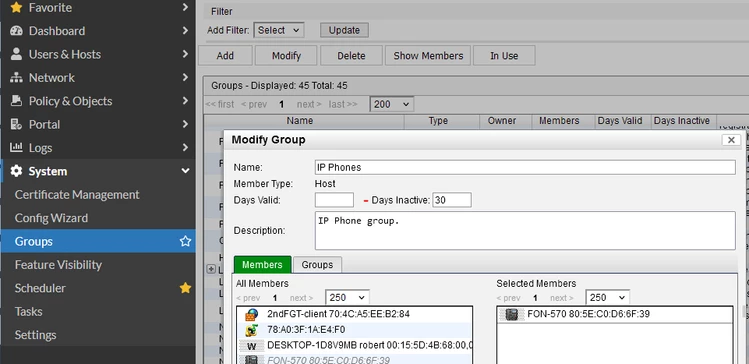Select 78:A0:3F:1A:E4:F0 row in All Members

click(x=354, y=330)
